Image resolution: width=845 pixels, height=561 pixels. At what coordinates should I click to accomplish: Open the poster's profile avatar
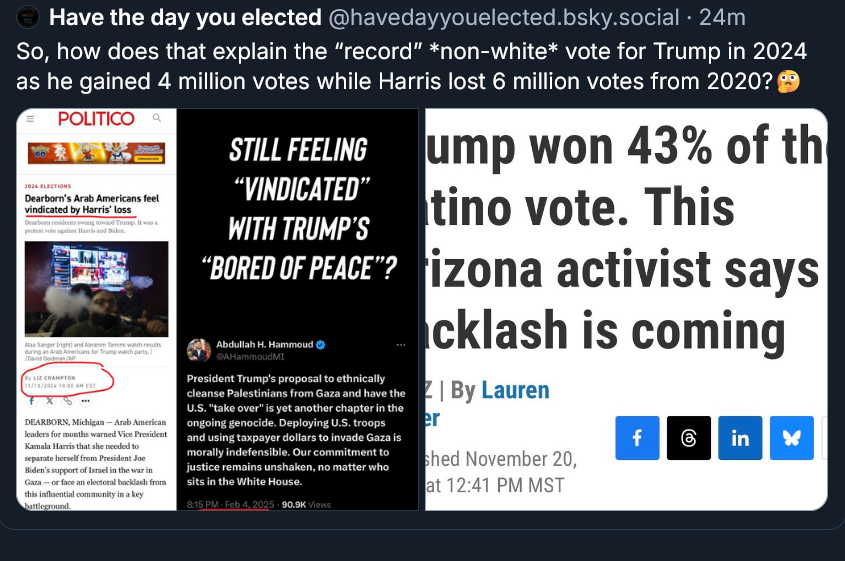click(30, 17)
